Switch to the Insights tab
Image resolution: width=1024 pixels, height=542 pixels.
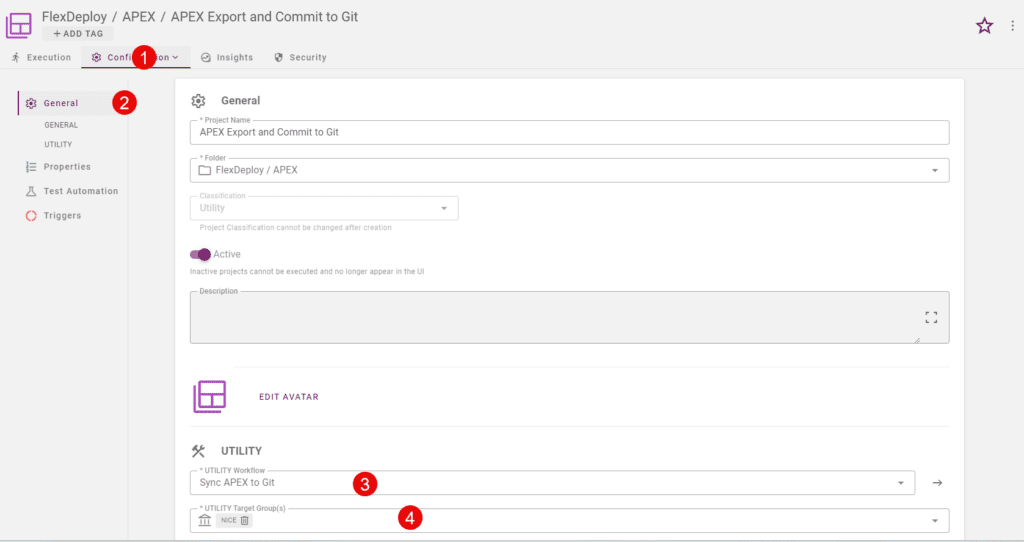[227, 57]
